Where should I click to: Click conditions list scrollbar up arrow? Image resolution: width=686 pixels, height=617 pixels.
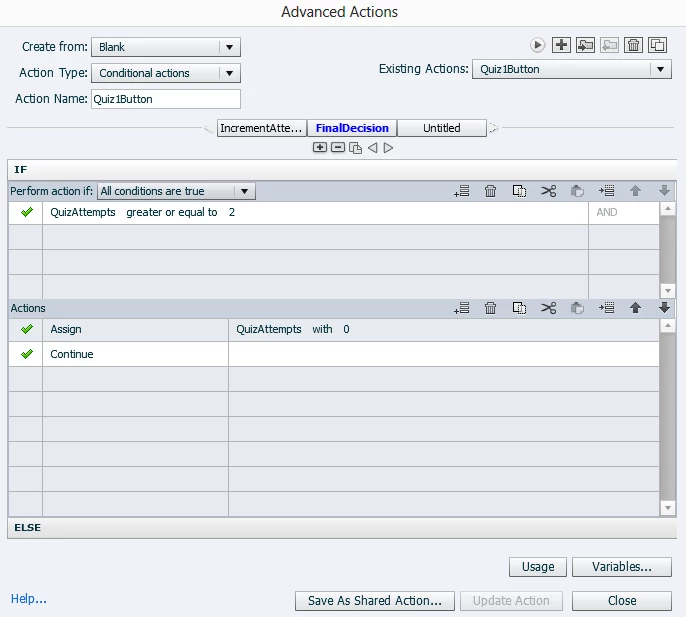pyautogui.click(x=668, y=208)
